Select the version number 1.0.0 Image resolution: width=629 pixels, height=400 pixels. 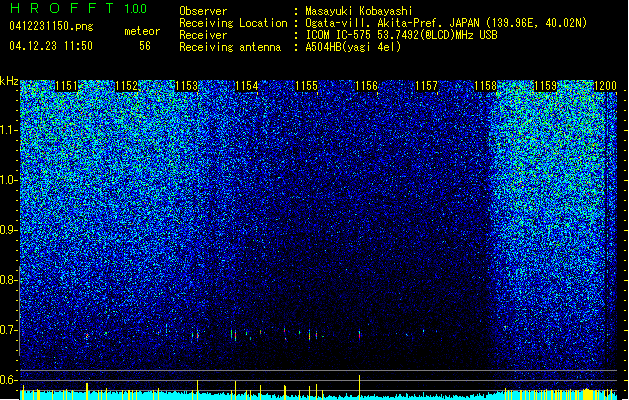(135, 9)
